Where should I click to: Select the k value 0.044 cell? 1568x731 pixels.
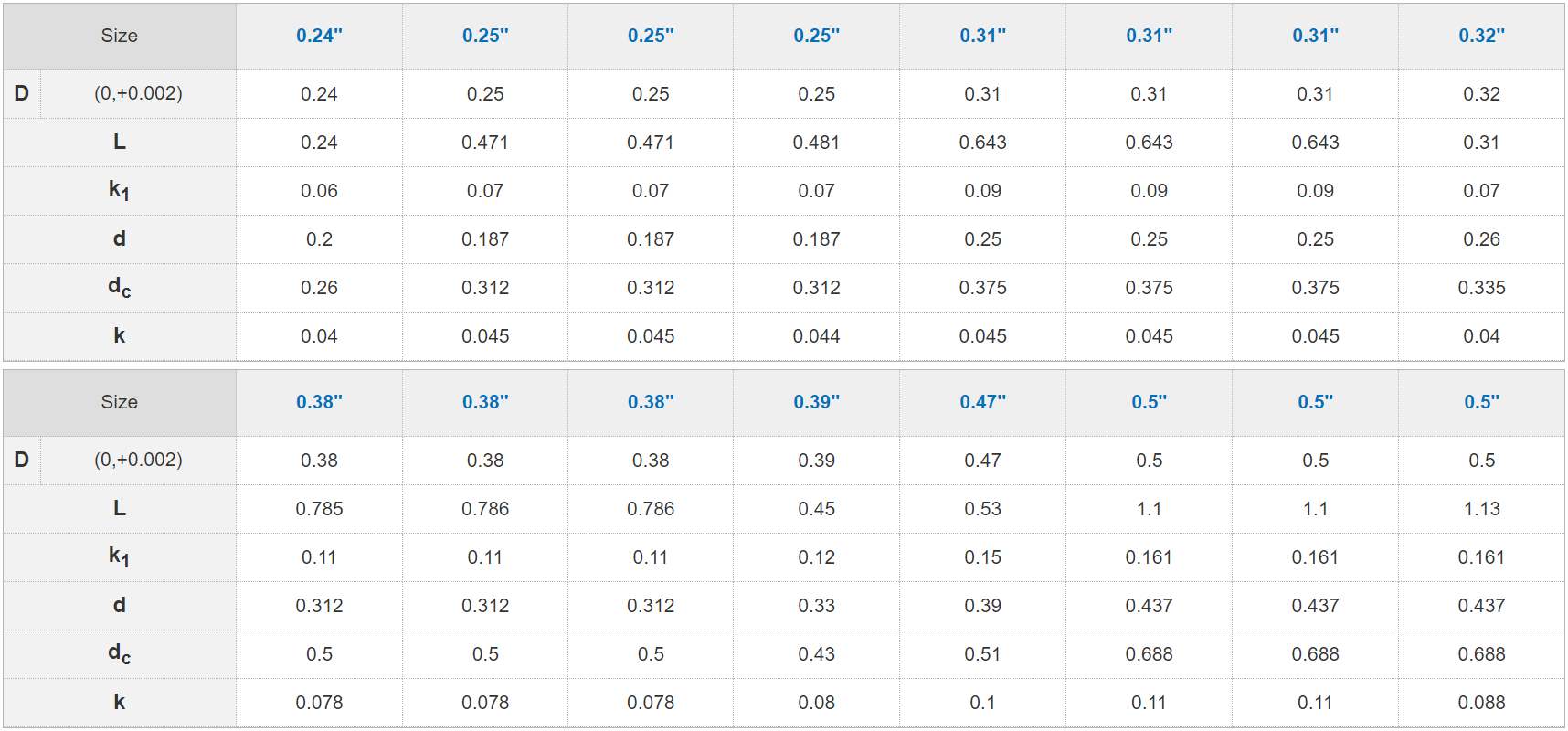pyautogui.click(x=816, y=336)
